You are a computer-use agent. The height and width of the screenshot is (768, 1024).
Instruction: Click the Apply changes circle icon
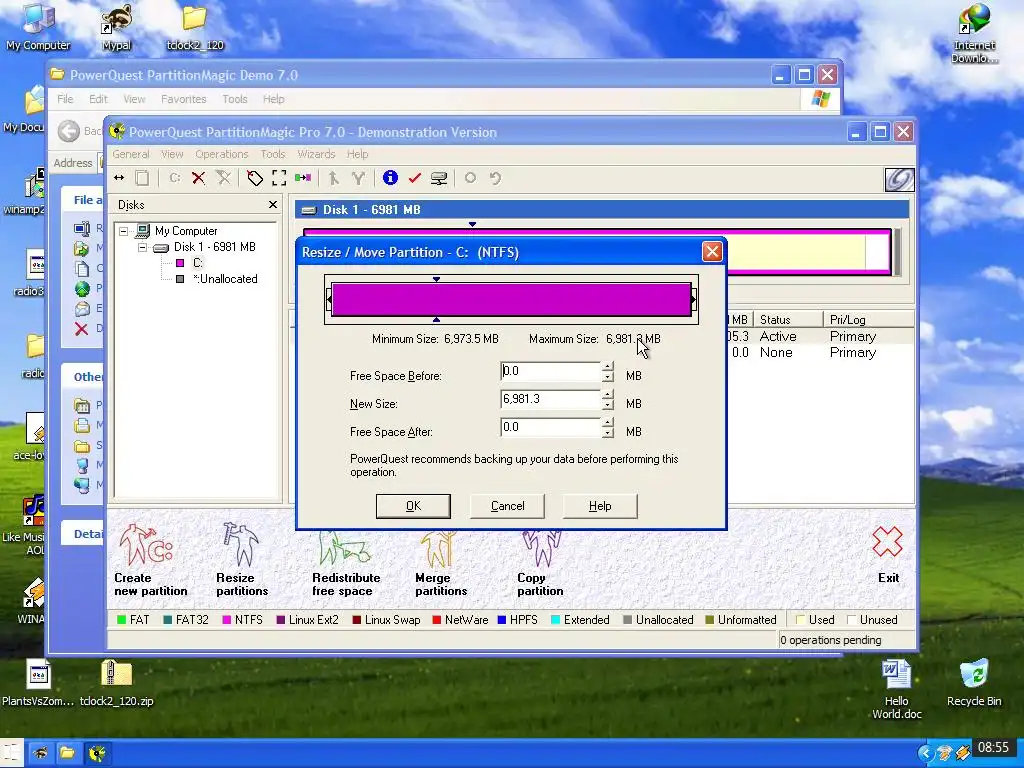470,178
